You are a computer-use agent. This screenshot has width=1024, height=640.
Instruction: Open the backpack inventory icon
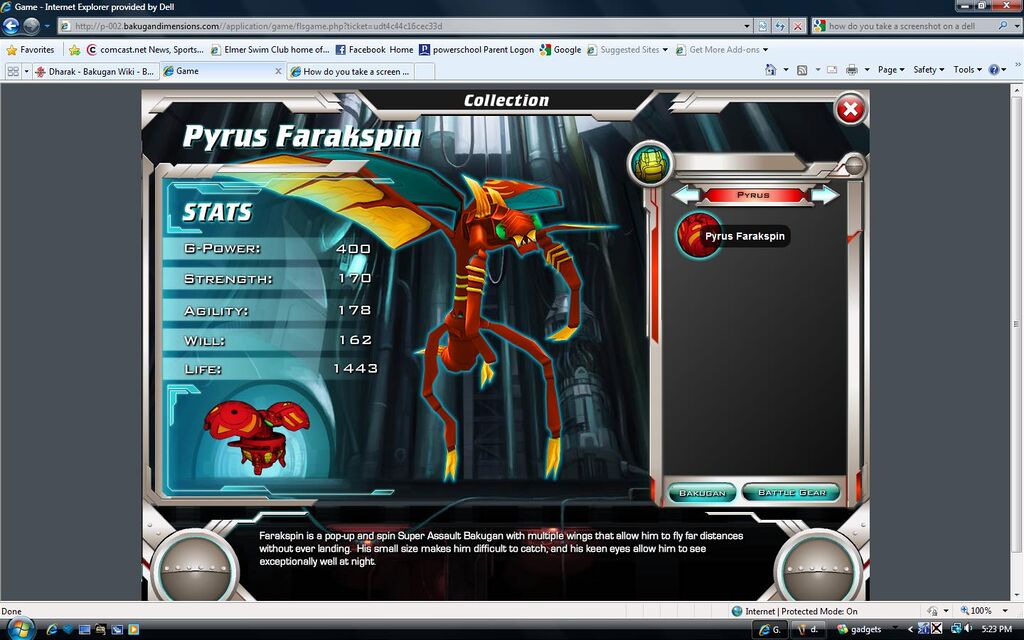(x=650, y=164)
